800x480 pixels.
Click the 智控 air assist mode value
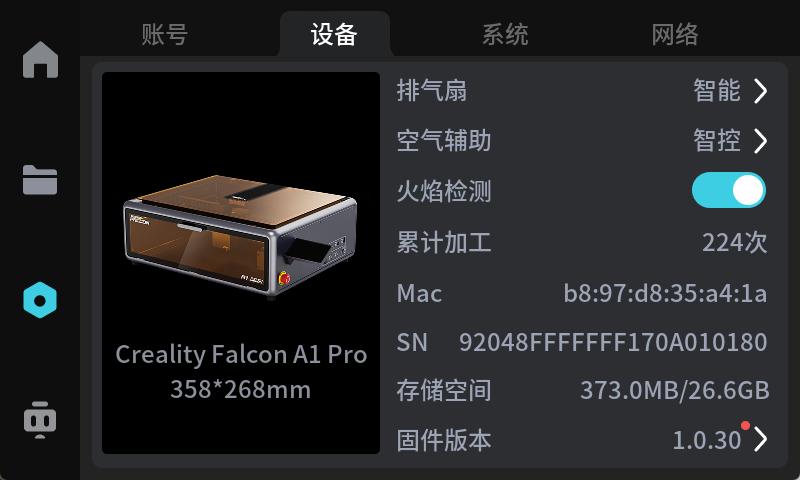(x=716, y=140)
